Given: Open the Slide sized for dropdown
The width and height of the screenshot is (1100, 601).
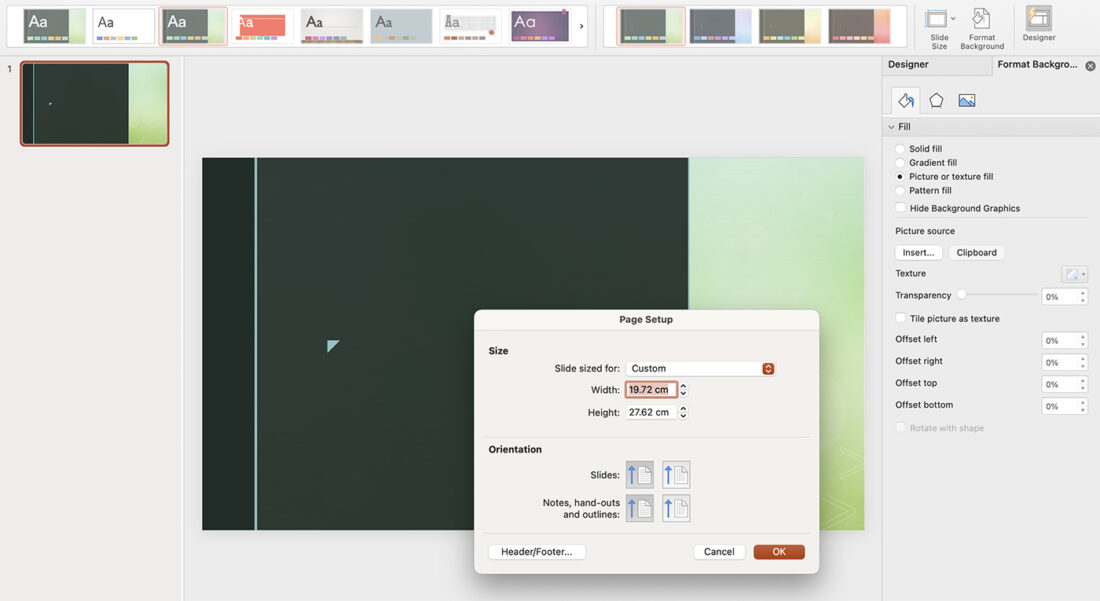Looking at the screenshot, I should coord(700,368).
